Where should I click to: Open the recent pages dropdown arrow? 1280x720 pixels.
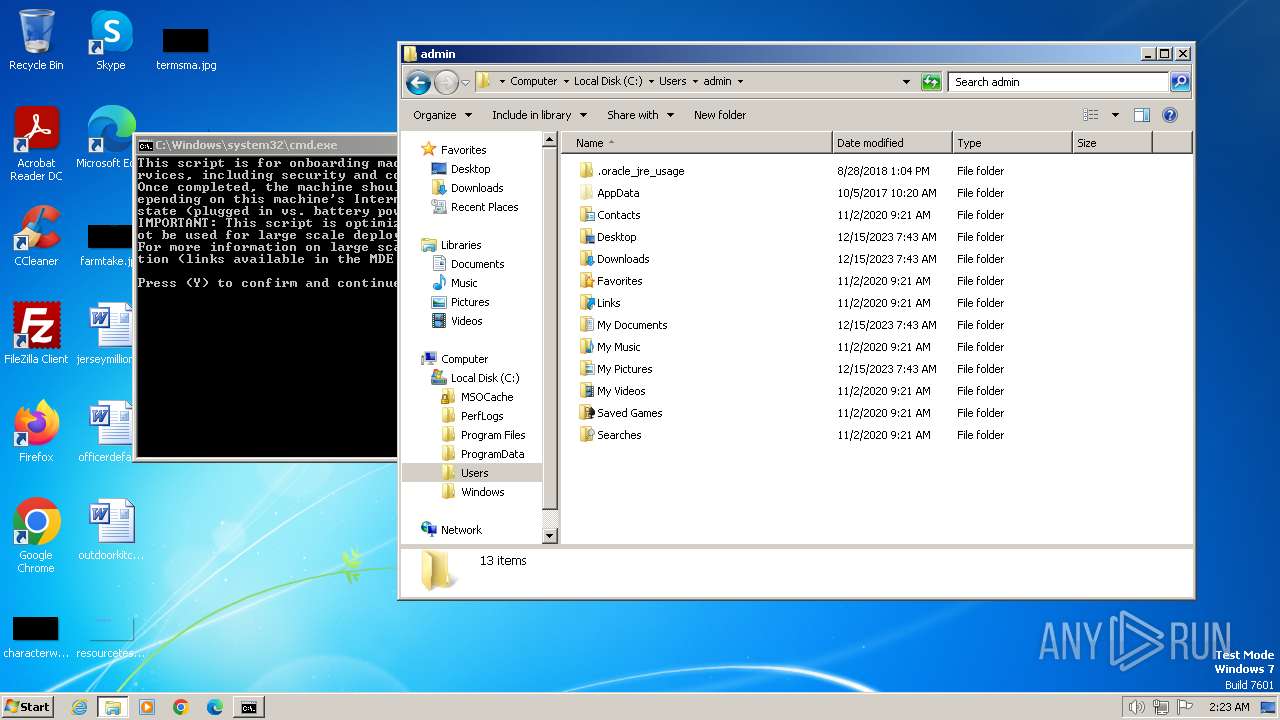465,82
